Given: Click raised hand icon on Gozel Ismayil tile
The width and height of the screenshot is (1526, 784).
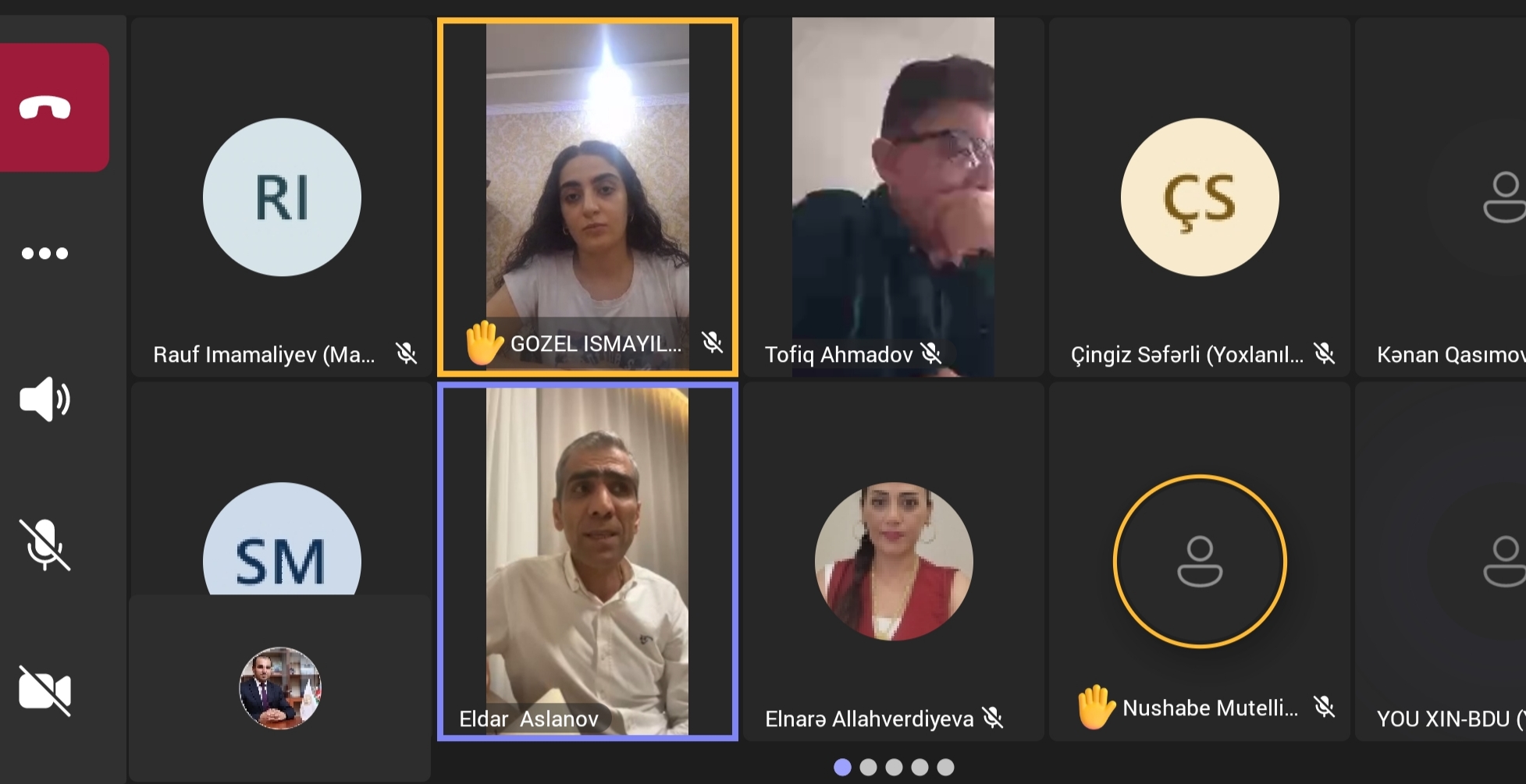Looking at the screenshot, I should [483, 342].
